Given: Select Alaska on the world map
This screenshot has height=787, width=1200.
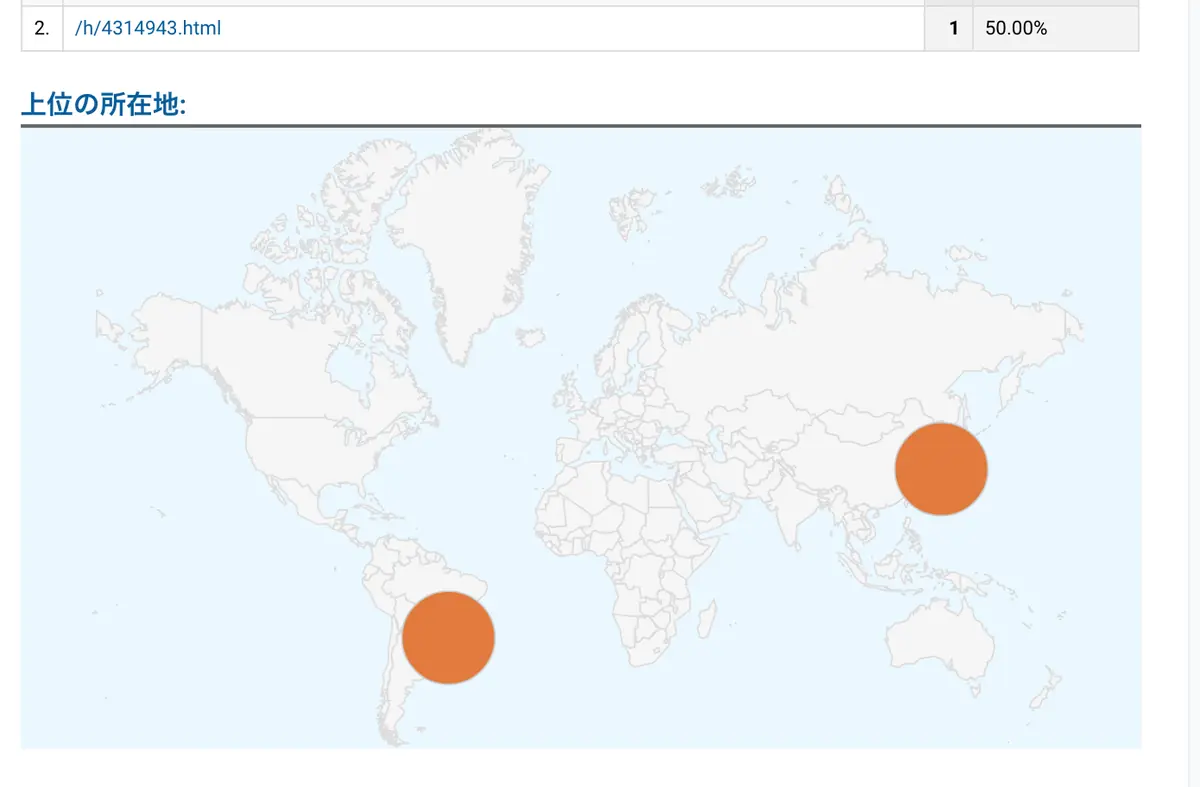Looking at the screenshot, I should (160, 330).
